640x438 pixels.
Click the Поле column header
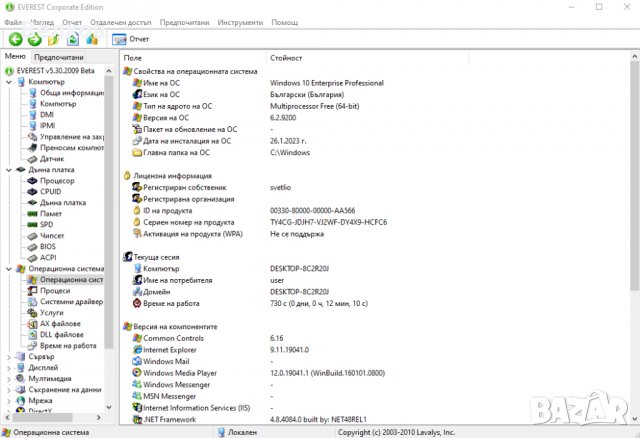click(x=133, y=58)
